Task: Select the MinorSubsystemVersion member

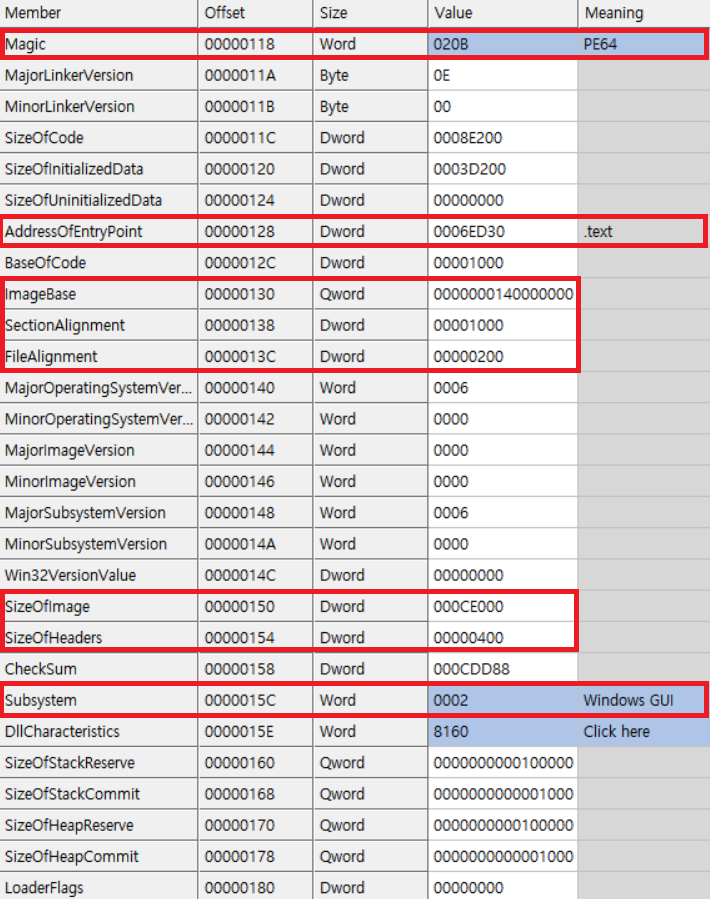Action: click(x=99, y=544)
